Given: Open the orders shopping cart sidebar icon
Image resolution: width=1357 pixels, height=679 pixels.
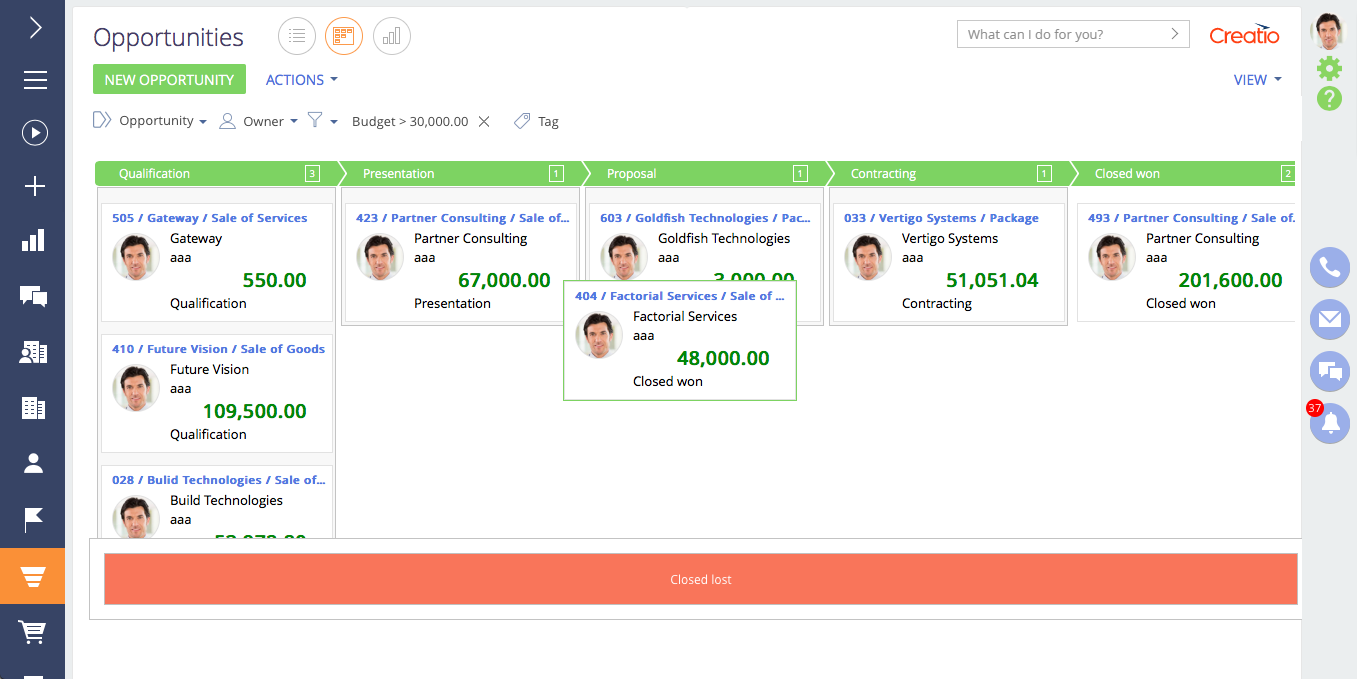Looking at the screenshot, I should 33,631.
